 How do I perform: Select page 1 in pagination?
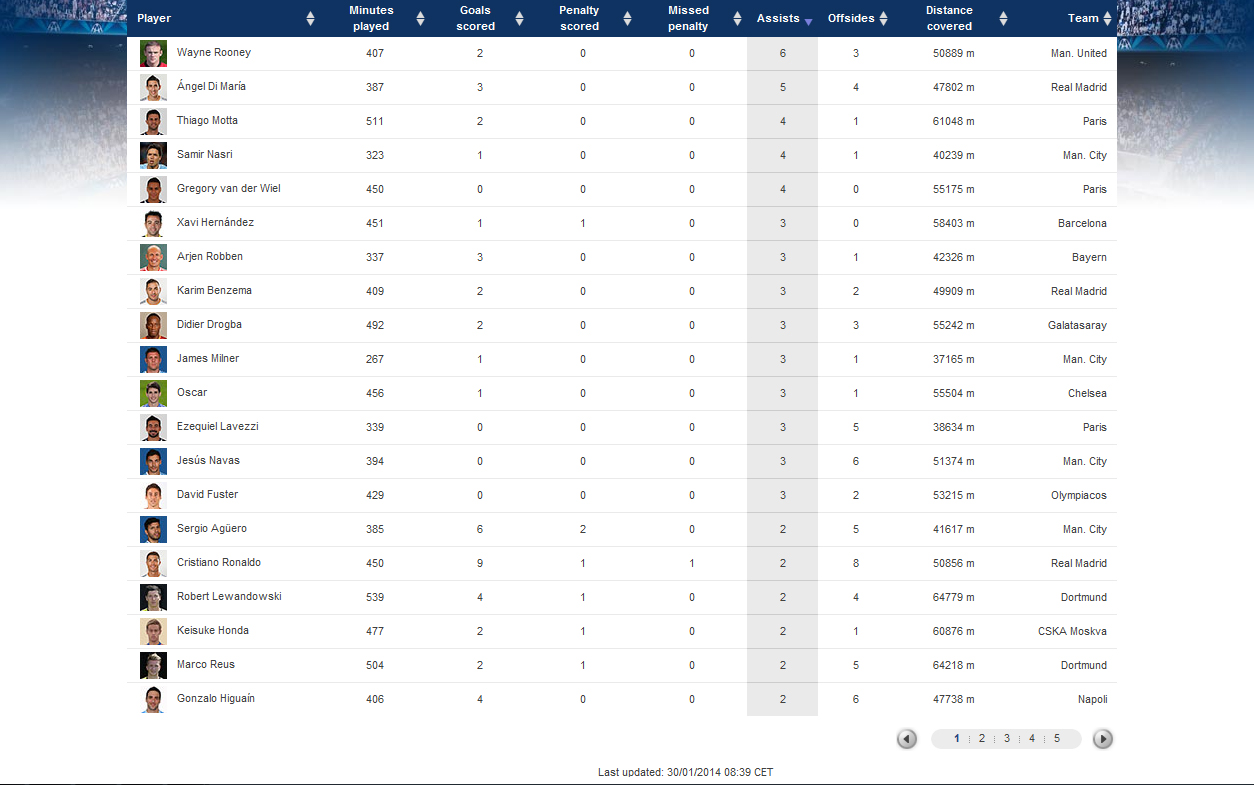coord(957,739)
